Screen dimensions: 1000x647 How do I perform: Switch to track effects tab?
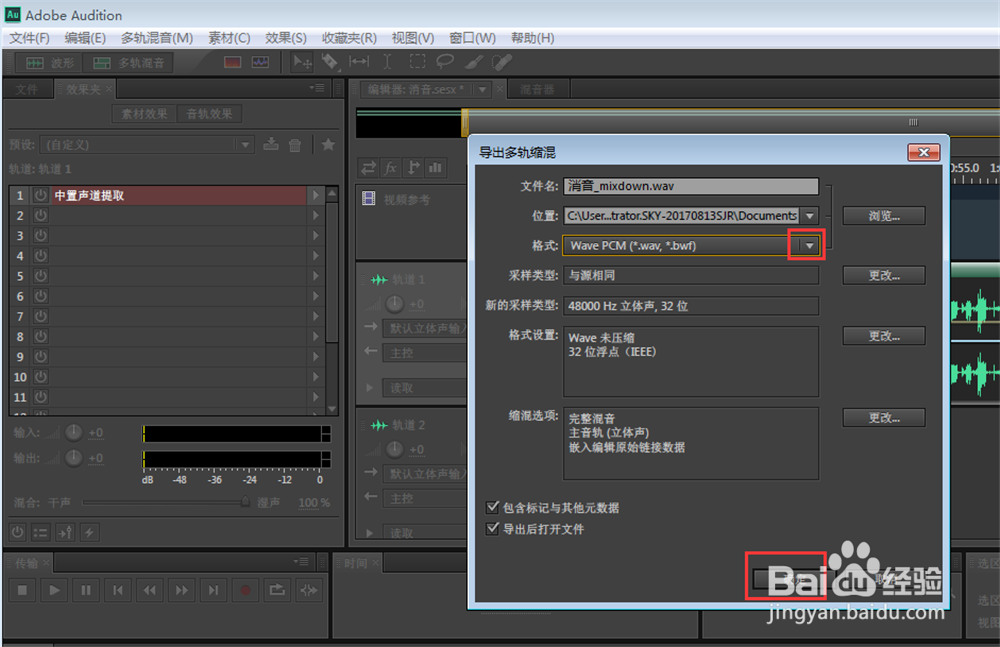point(209,114)
